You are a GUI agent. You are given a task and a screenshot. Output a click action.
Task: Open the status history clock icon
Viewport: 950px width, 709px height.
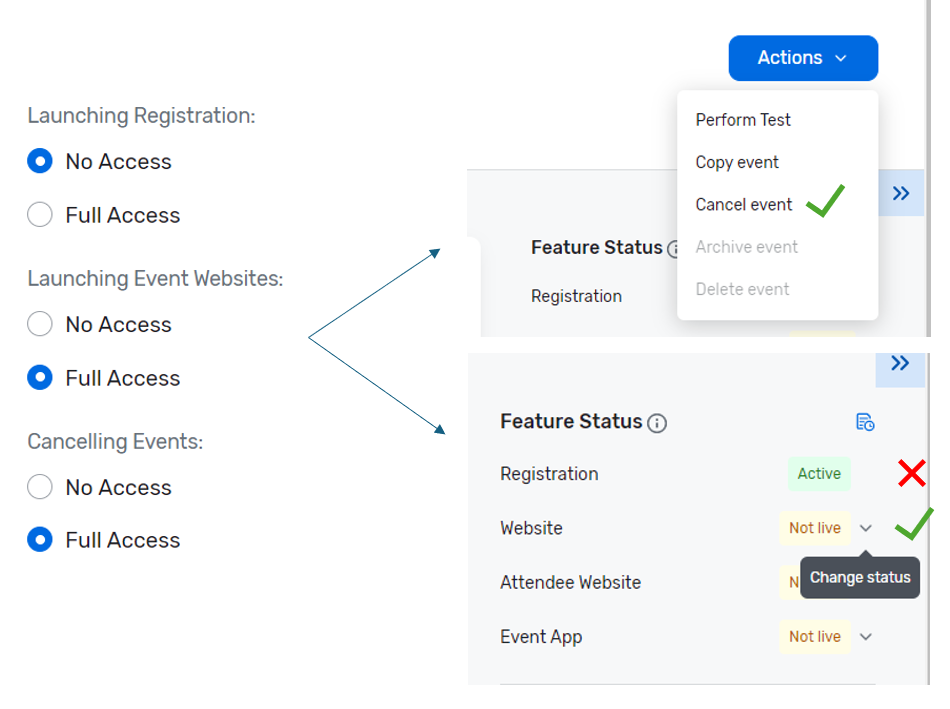[865, 422]
